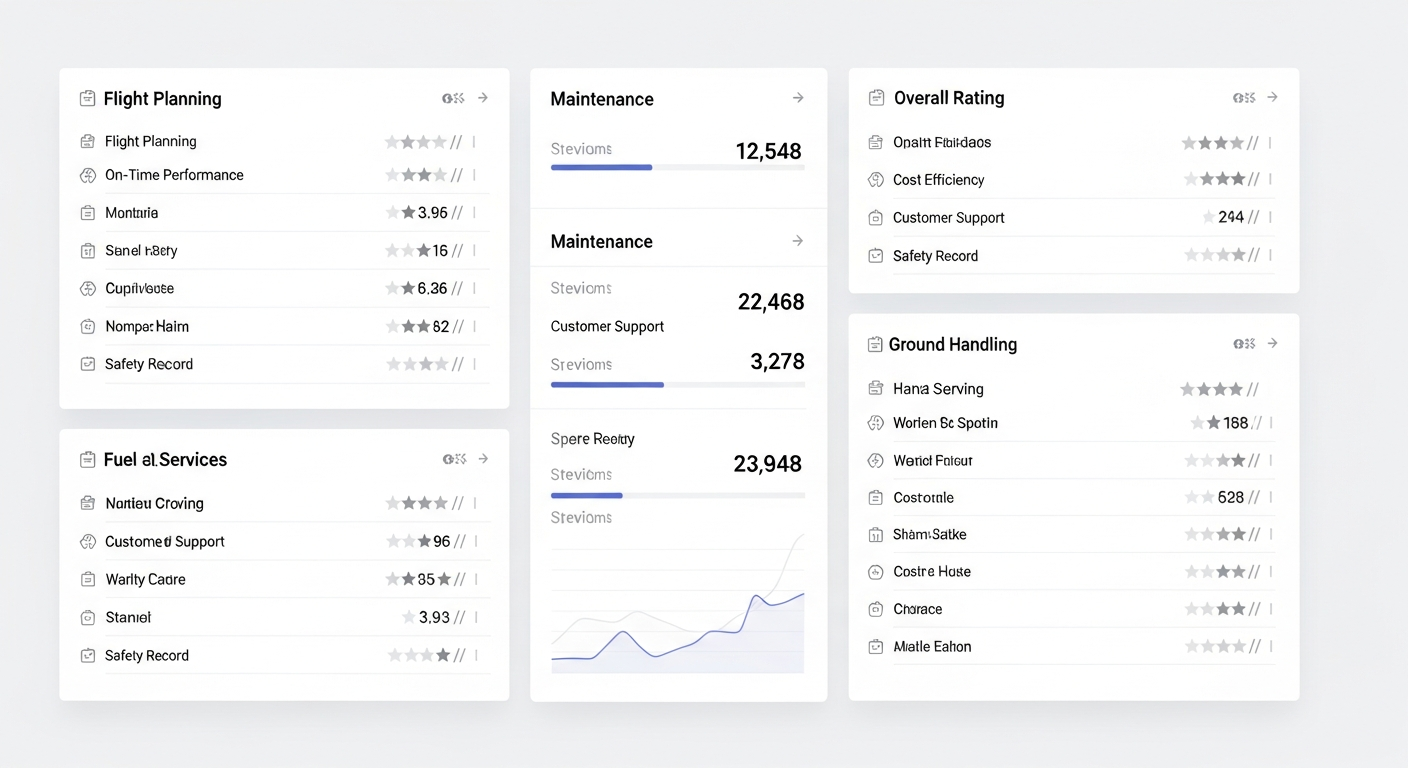This screenshot has height=768, width=1408.
Task: Click the Spere Reolty link in Maintenance card
Action: [x=592, y=438]
